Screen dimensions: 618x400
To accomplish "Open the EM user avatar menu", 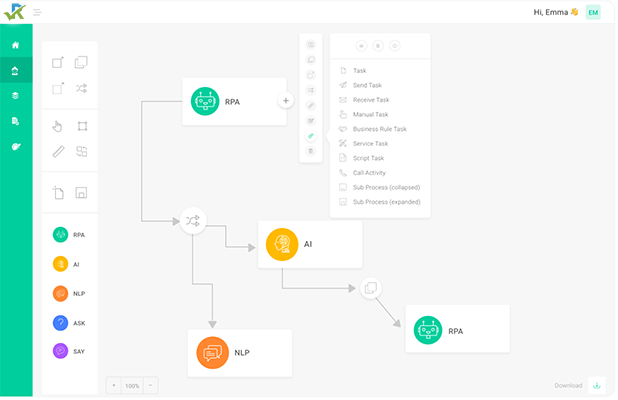I will [x=594, y=12].
